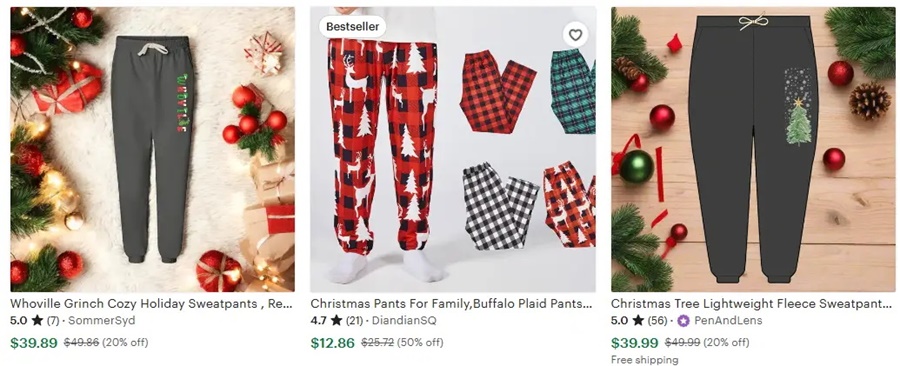The width and height of the screenshot is (900, 366).
Task: Click the Free shipping label
Action: coord(644,360)
